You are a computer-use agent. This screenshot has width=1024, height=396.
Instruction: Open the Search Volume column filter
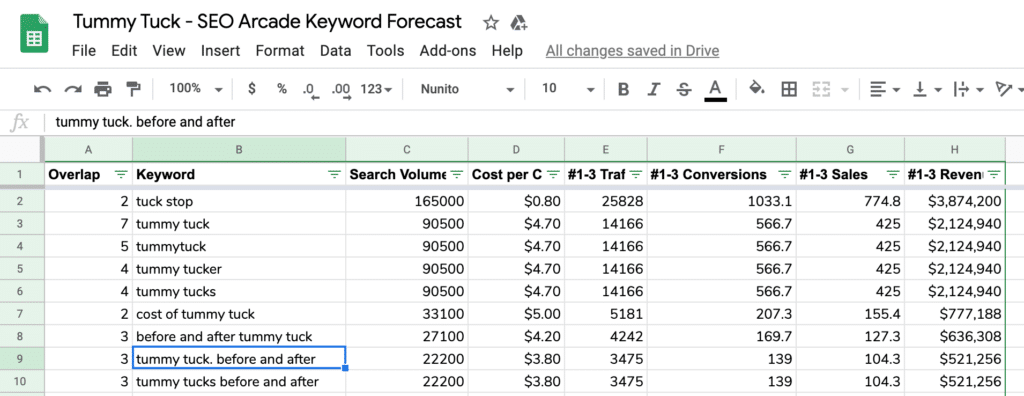[x=456, y=174]
